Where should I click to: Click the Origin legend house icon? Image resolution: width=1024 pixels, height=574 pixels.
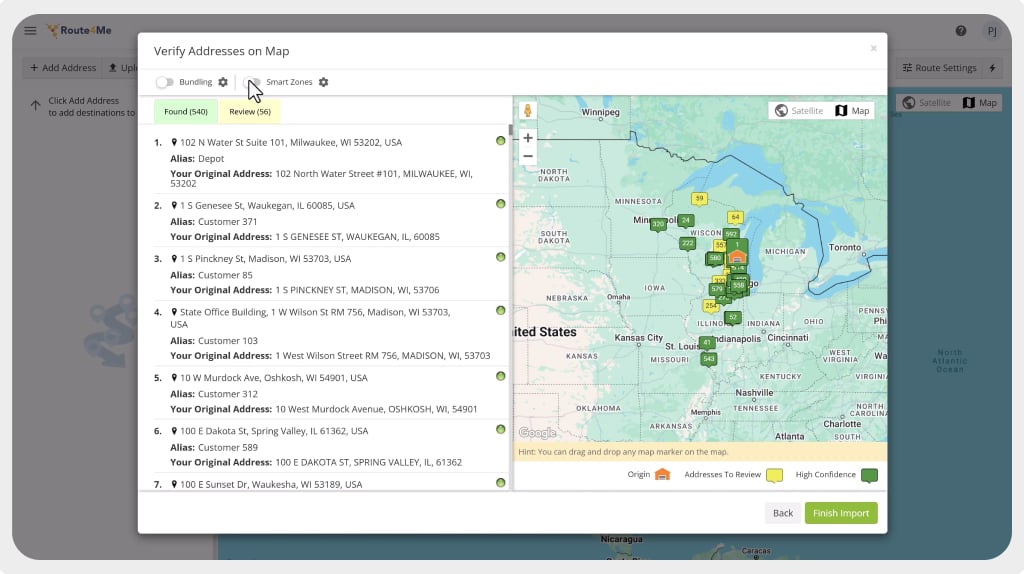point(662,475)
